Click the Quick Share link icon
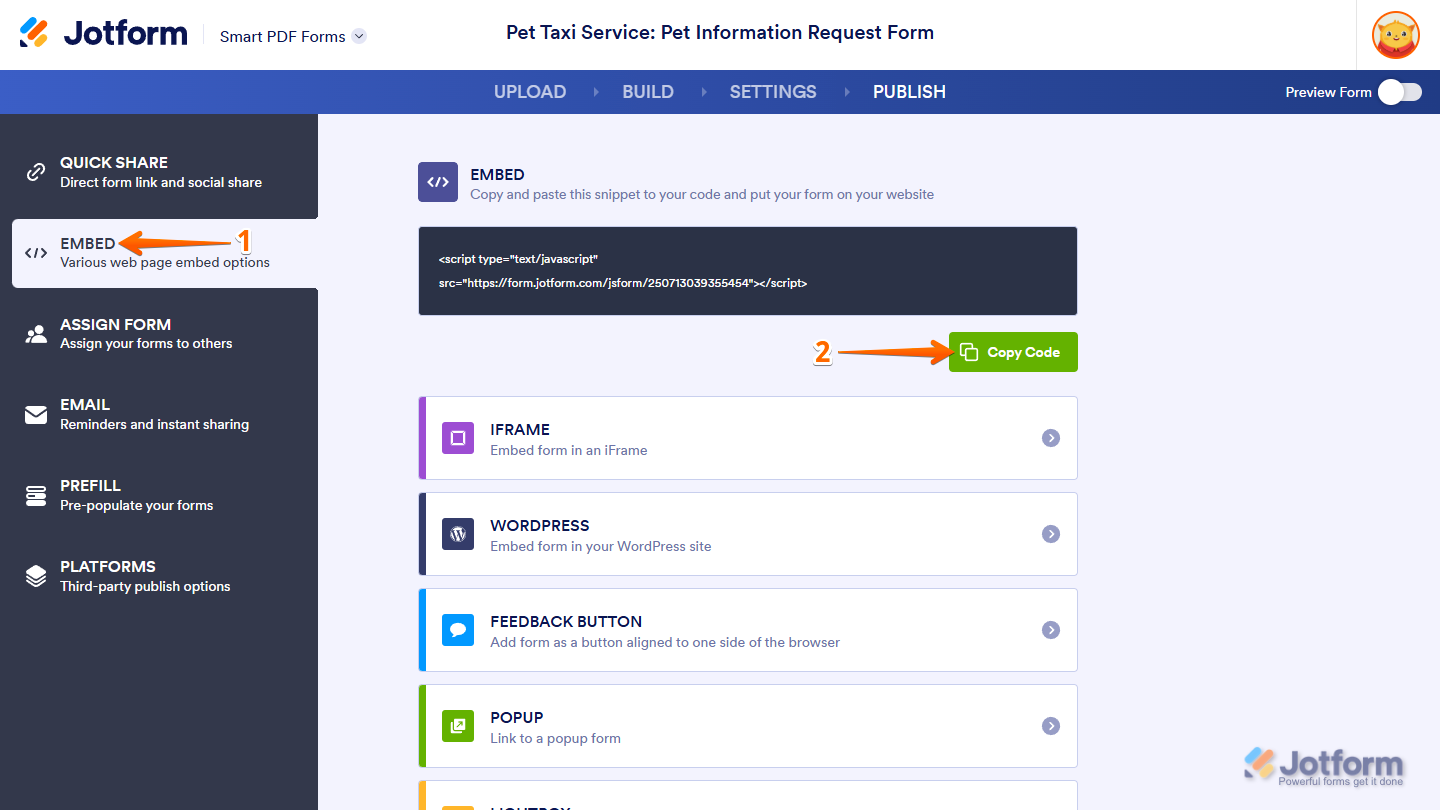The height and width of the screenshot is (810, 1440). coord(36,172)
